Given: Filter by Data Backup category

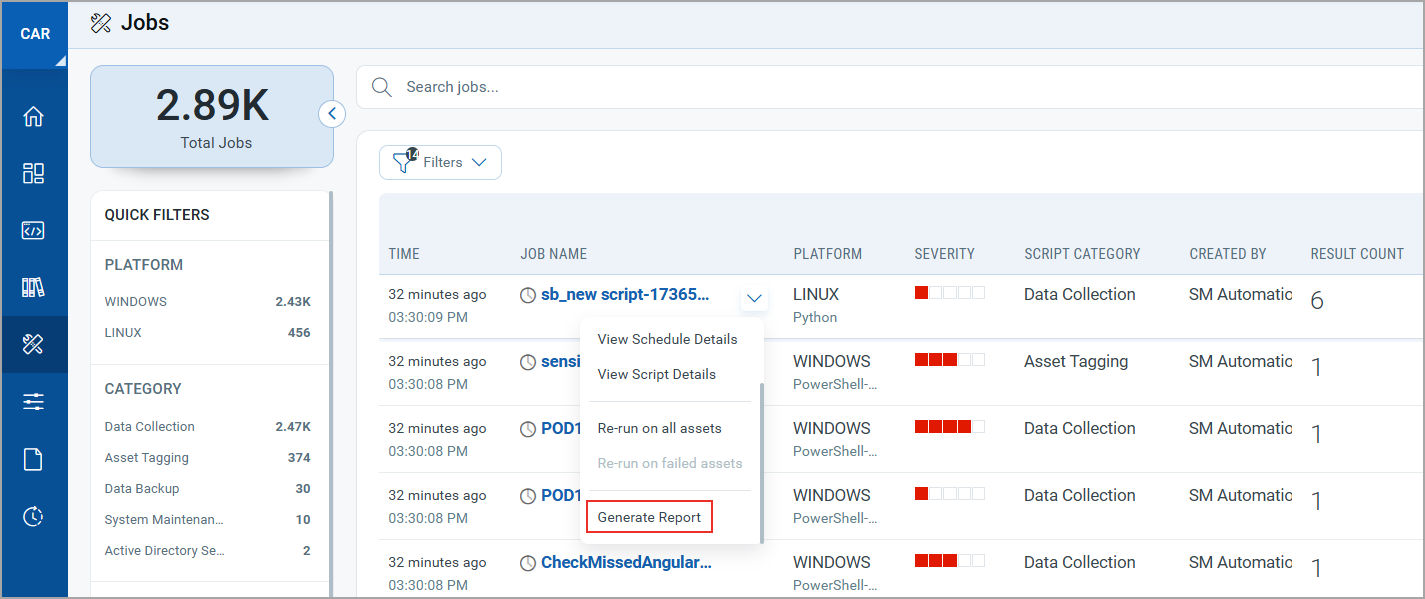Looking at the screenshot, I should (208, 488).
